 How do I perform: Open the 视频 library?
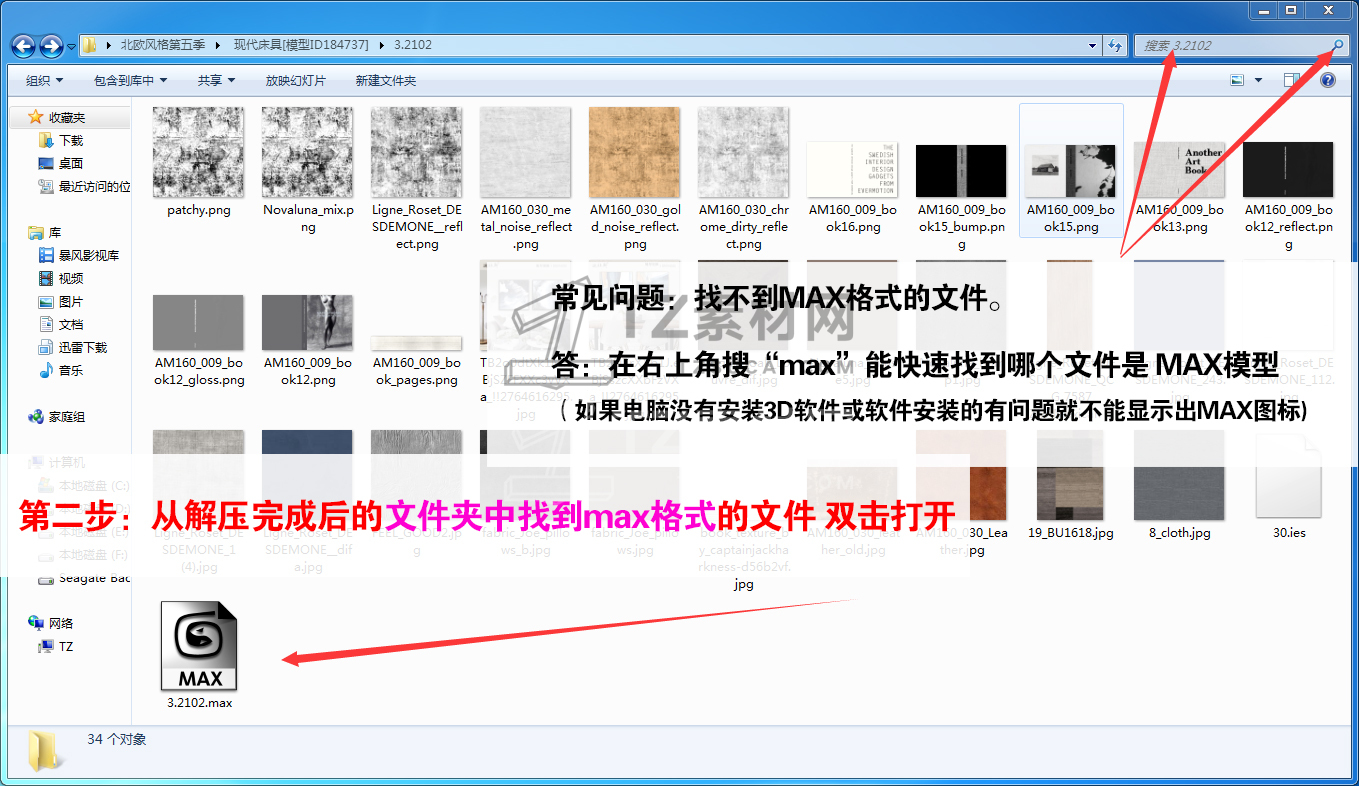70,279
